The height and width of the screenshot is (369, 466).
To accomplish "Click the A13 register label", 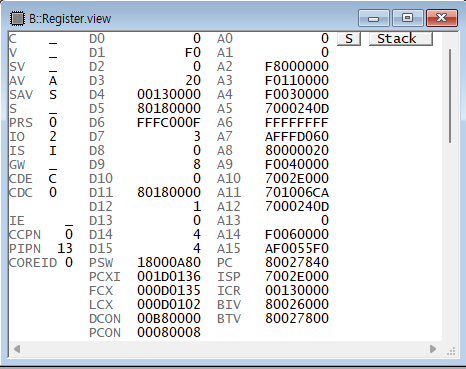I will pos(229,221).
